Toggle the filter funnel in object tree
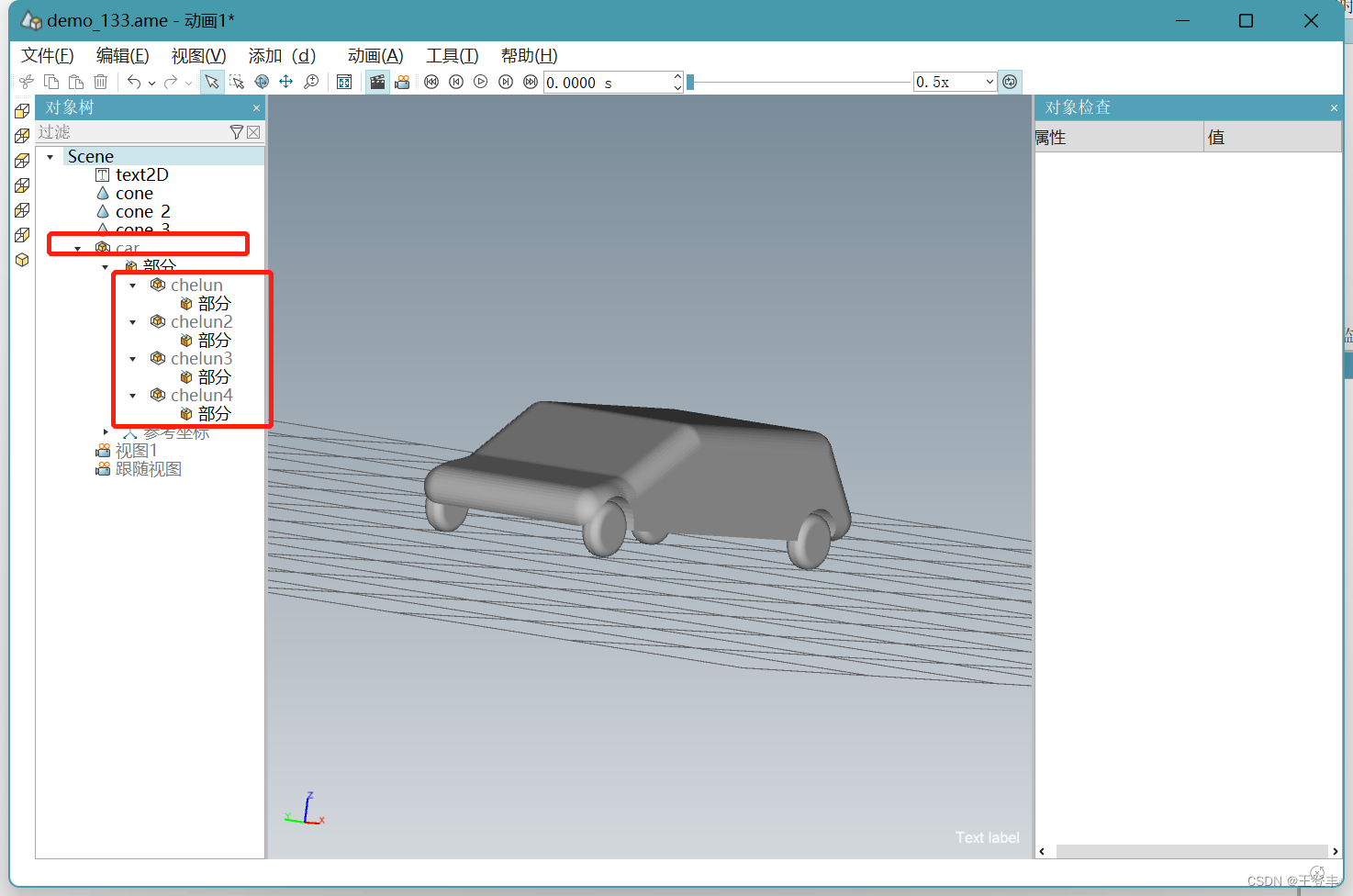The image size is (1353, 896). point(236,132)
